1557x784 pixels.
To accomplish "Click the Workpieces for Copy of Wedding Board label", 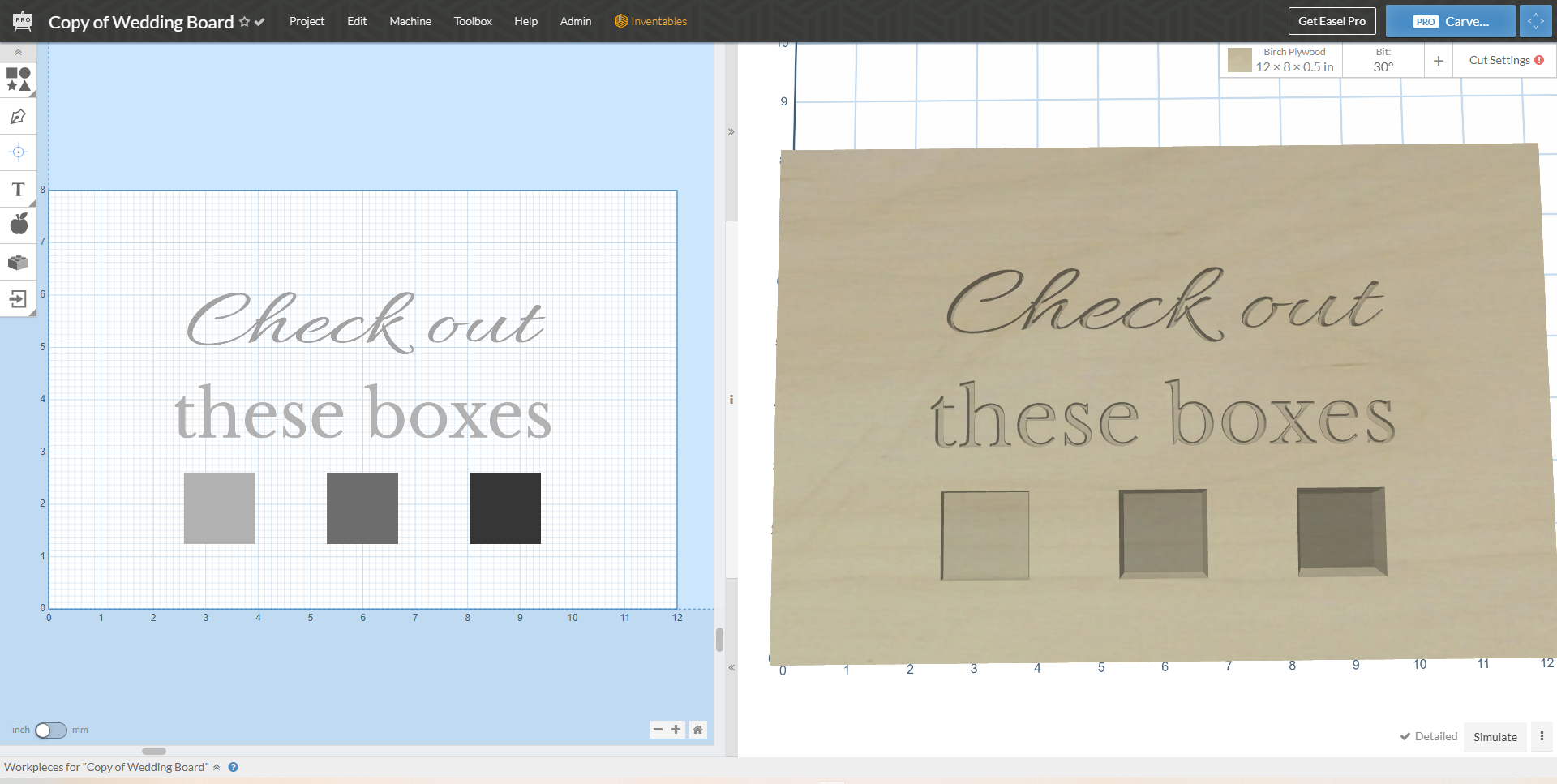I will pos(106,767).
